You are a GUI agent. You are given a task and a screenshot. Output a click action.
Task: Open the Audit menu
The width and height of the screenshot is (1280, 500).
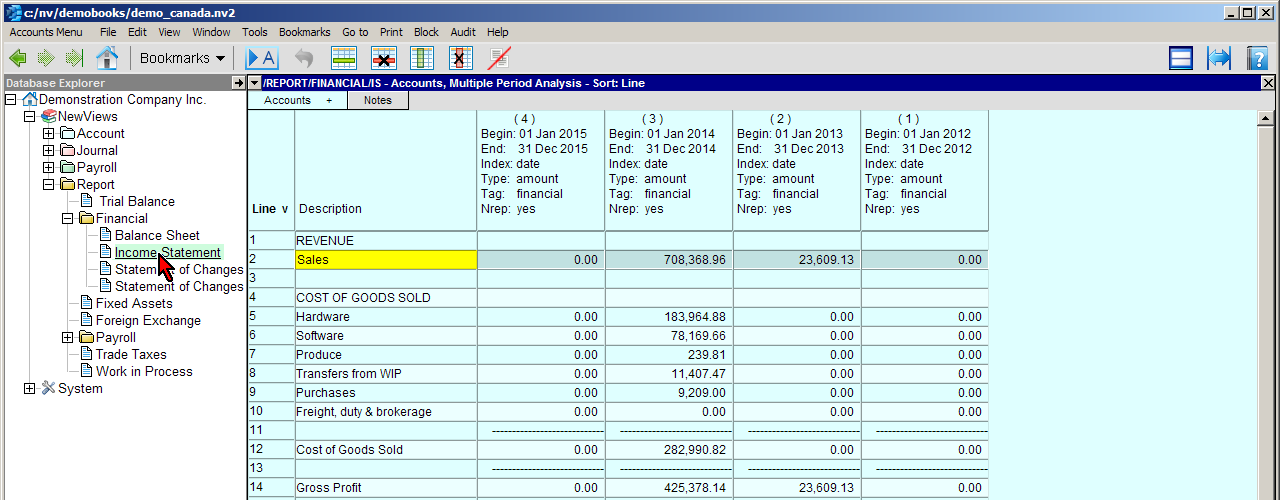pos(462,32)
